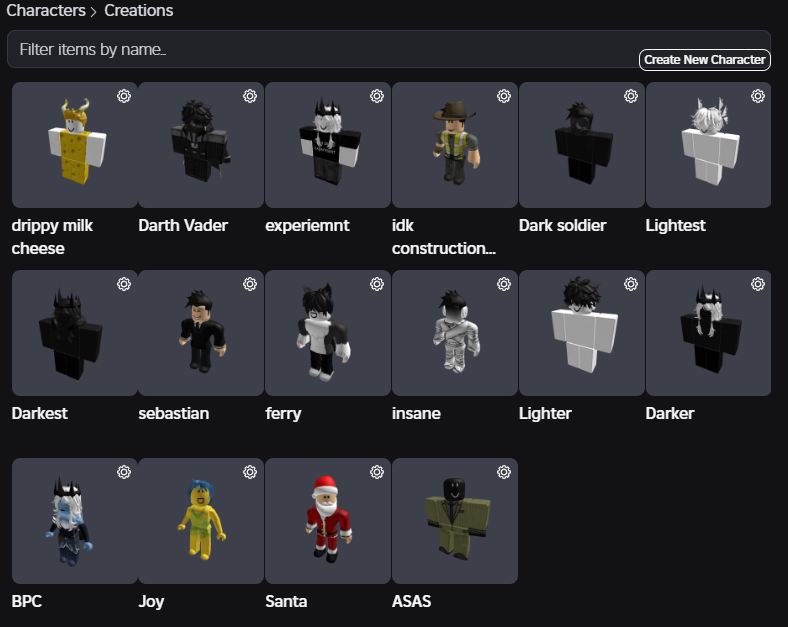Open settings gear on Darth Vader card
This screenshot has height=627, width=788.
(250, 96)
